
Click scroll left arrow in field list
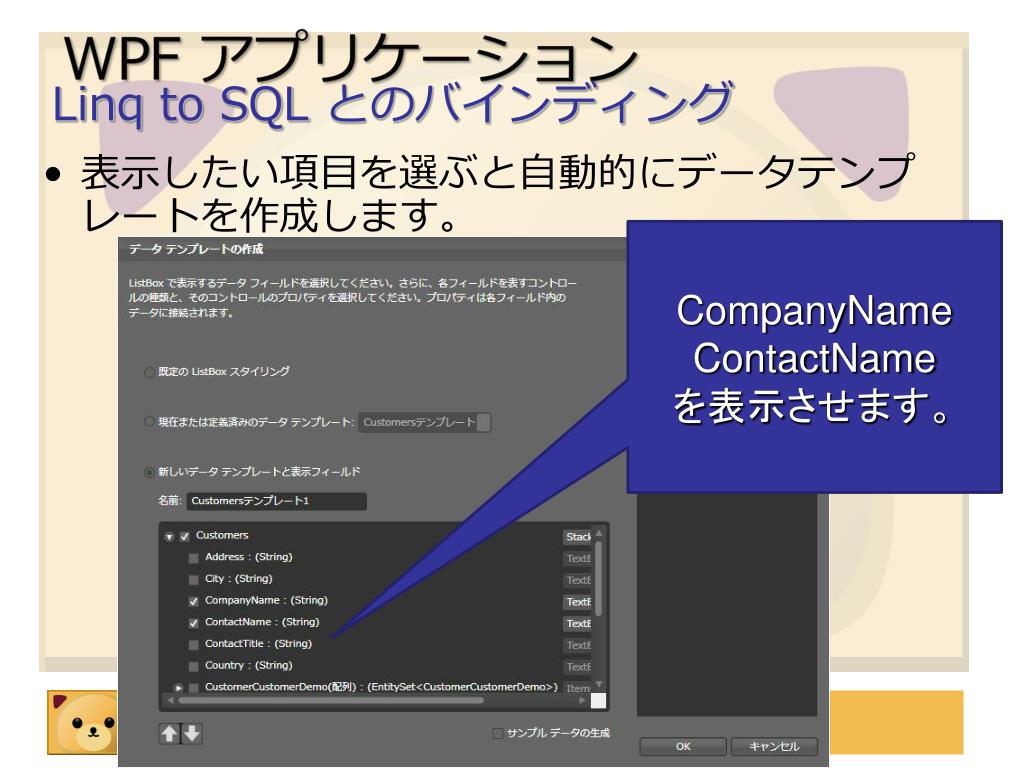click(171, 701)
